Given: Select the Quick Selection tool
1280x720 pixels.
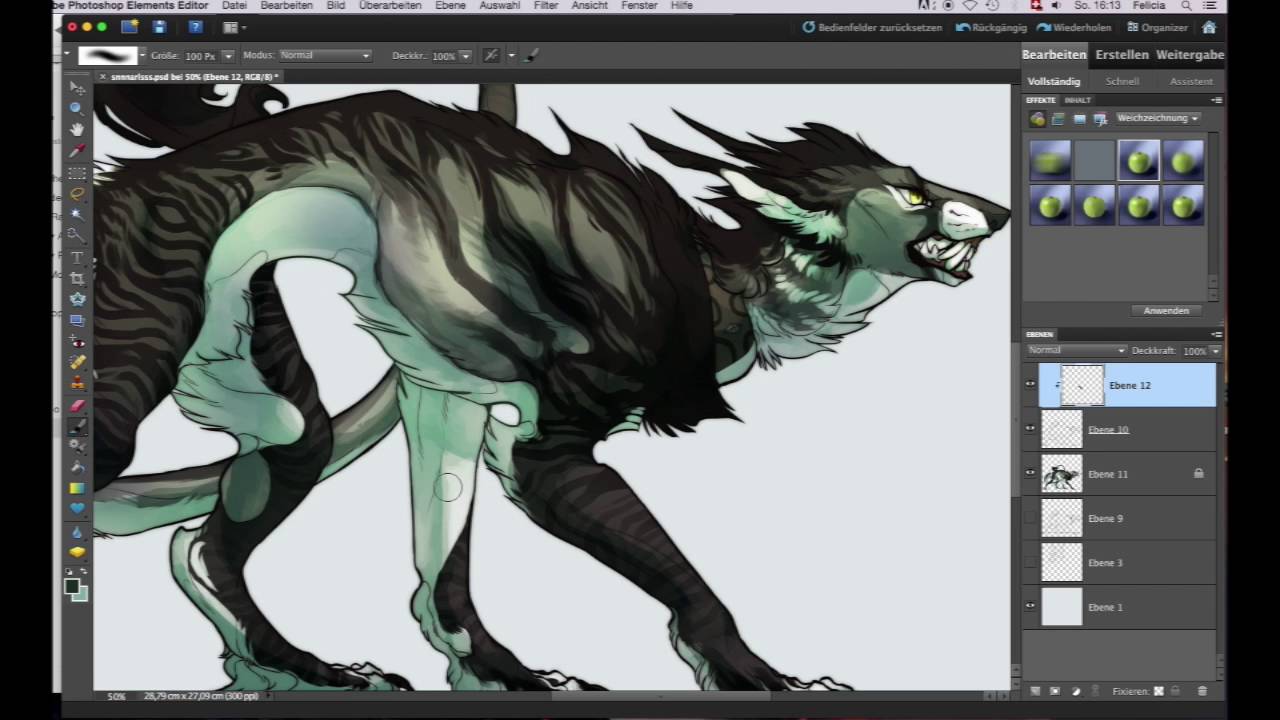Looking at the screenshot, I should [77, 236].
